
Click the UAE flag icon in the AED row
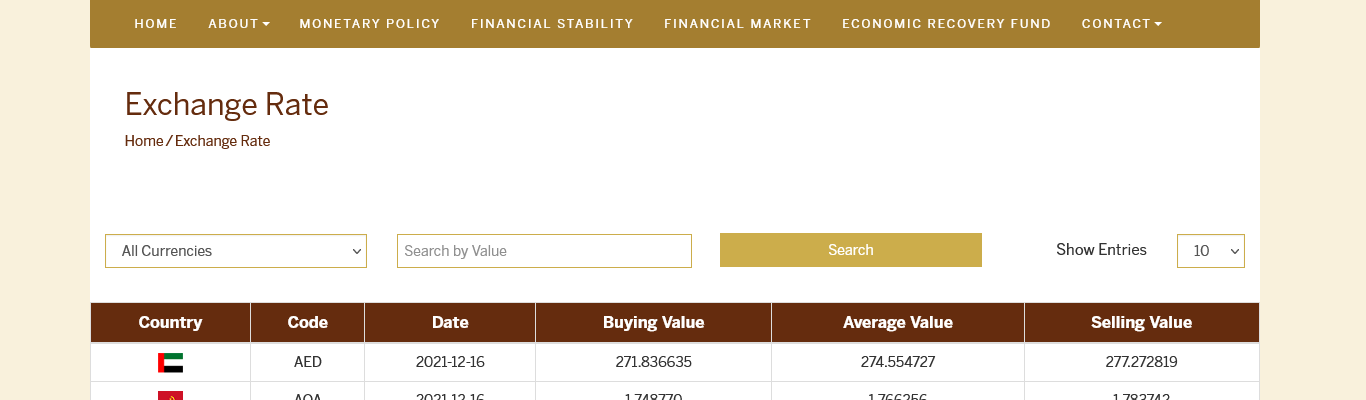click(x=170, y=362)
